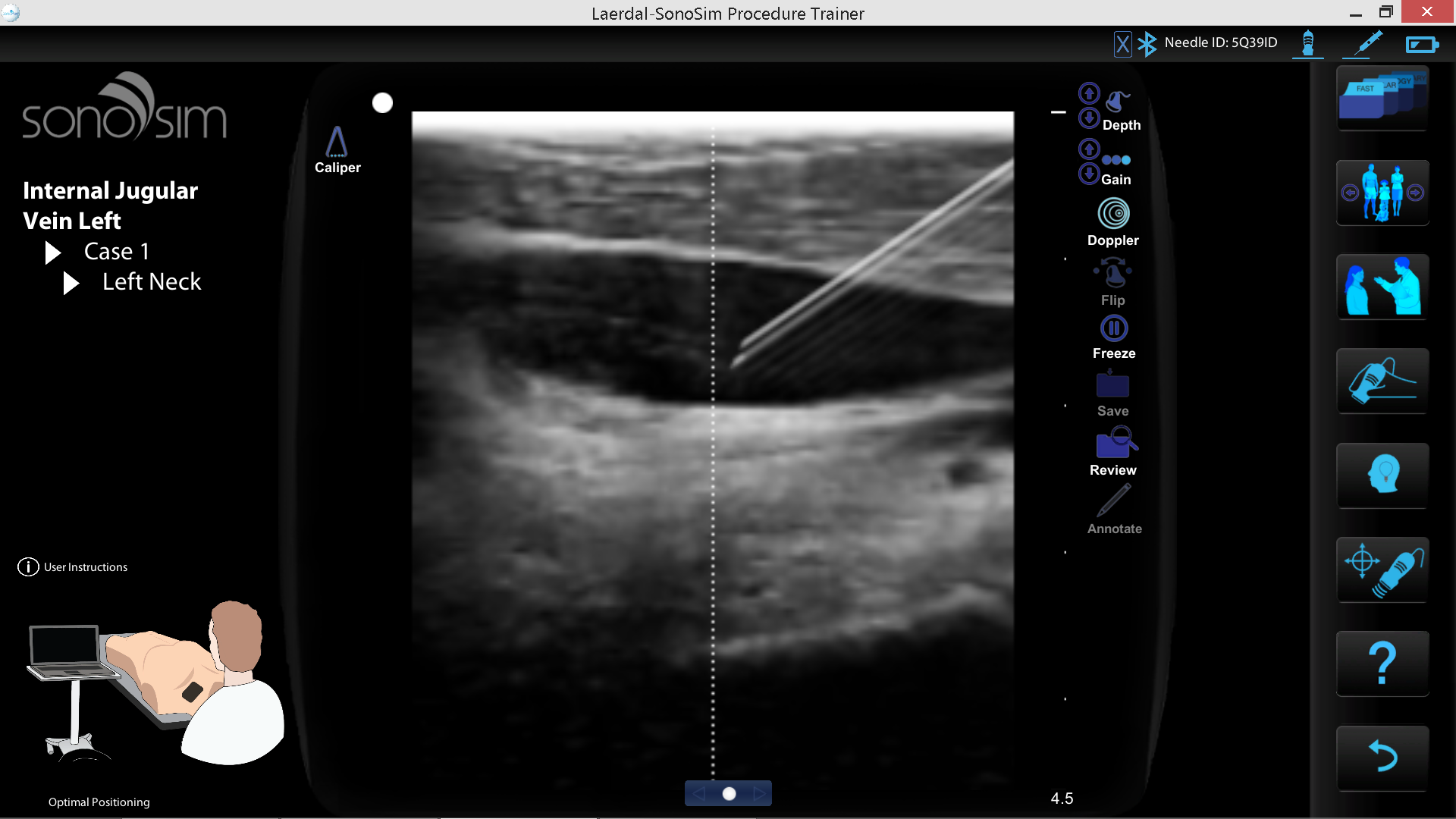Expand Case 1 in the sidebar
Image resolution: width=1456 pixels, height=819 pixels.
(x=52, y=252)
